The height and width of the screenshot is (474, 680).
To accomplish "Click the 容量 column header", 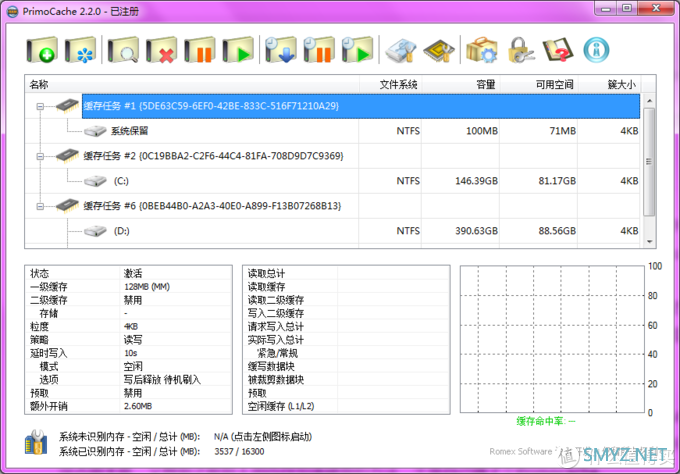I will point(461,84).
